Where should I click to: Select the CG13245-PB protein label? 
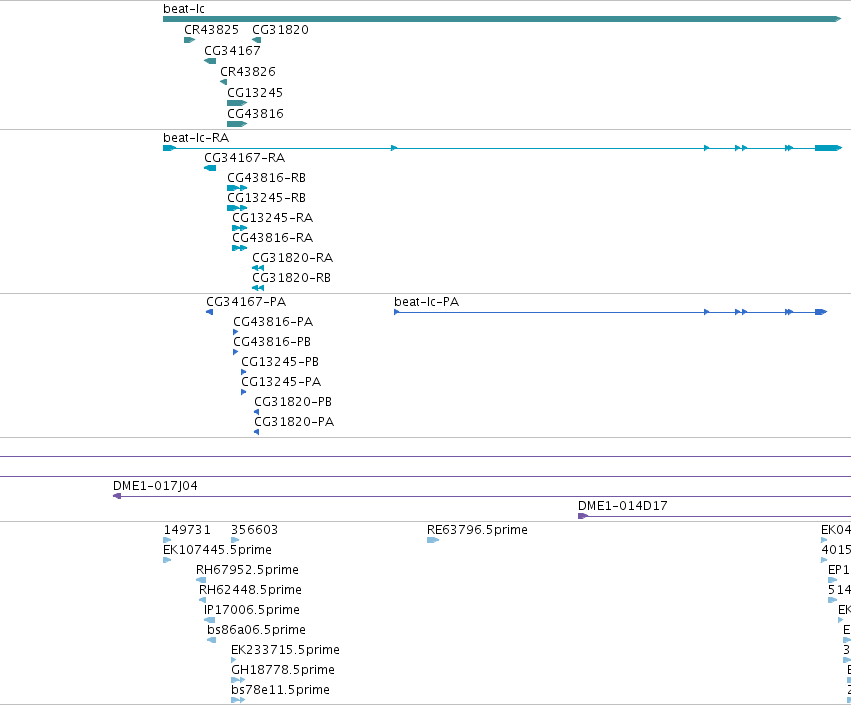280,363
